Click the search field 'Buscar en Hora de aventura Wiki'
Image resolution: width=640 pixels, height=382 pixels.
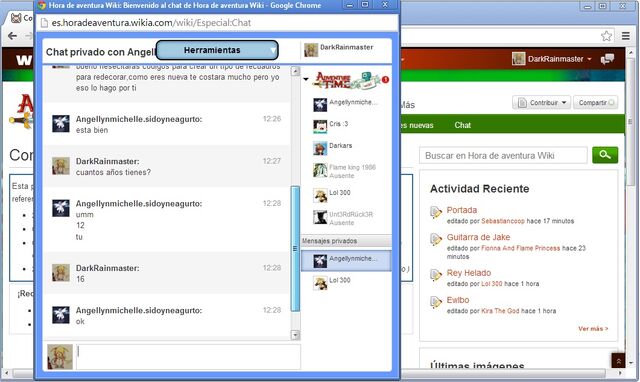pyautogui.click(x=503, y=155)
